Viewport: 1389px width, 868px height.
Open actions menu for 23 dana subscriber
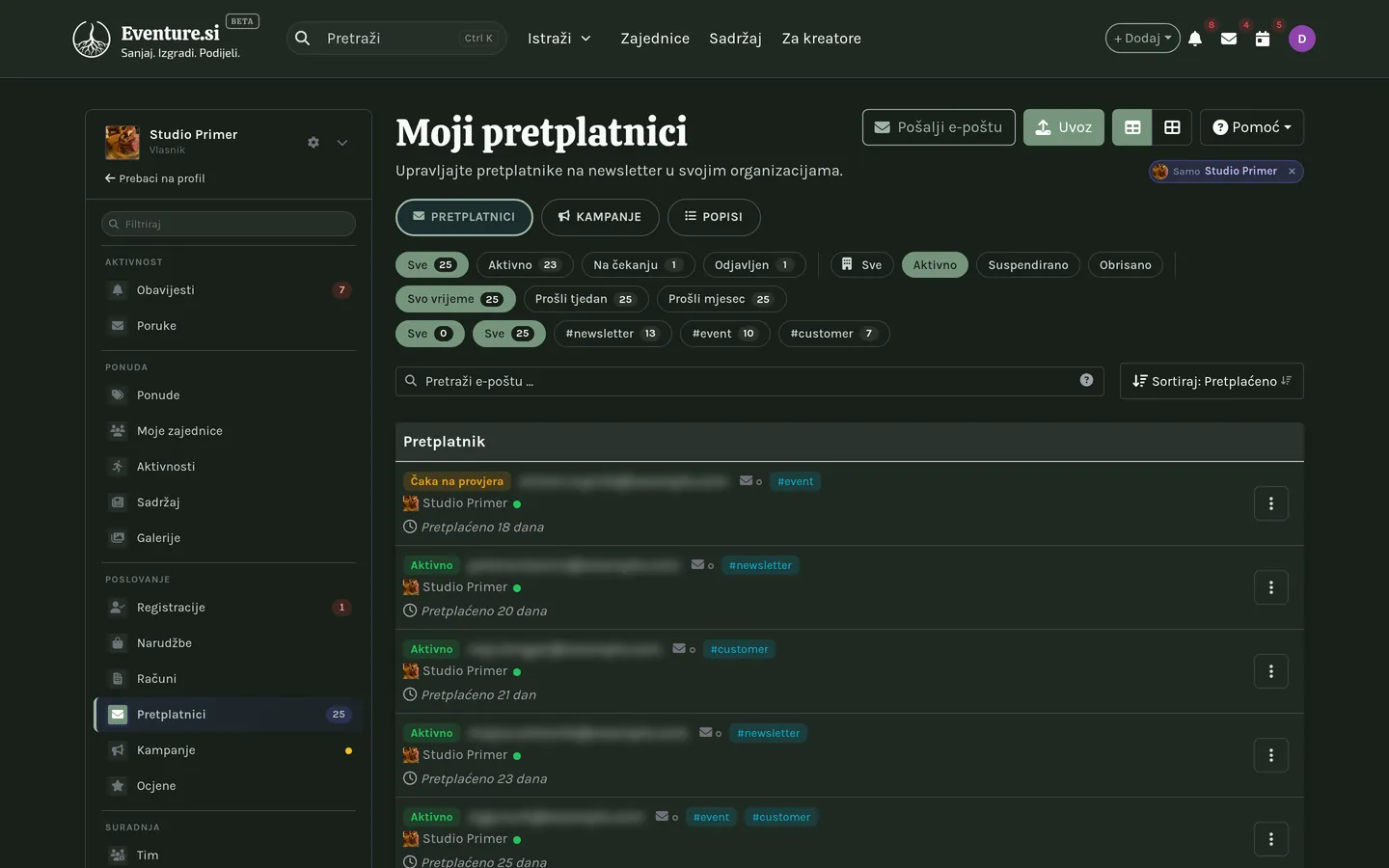point(1271,755)
